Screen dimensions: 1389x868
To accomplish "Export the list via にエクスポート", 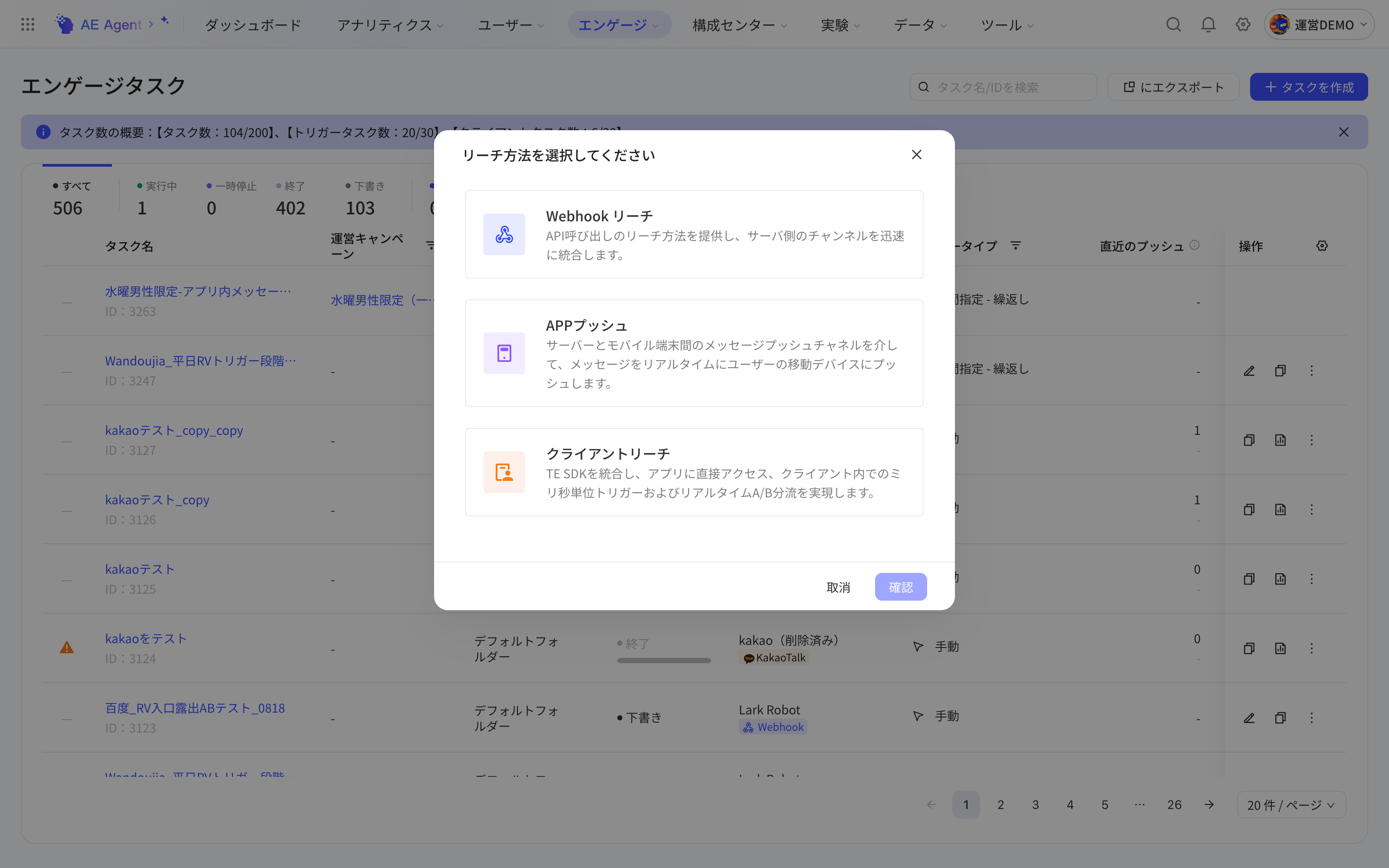I will click(1173, 87).
